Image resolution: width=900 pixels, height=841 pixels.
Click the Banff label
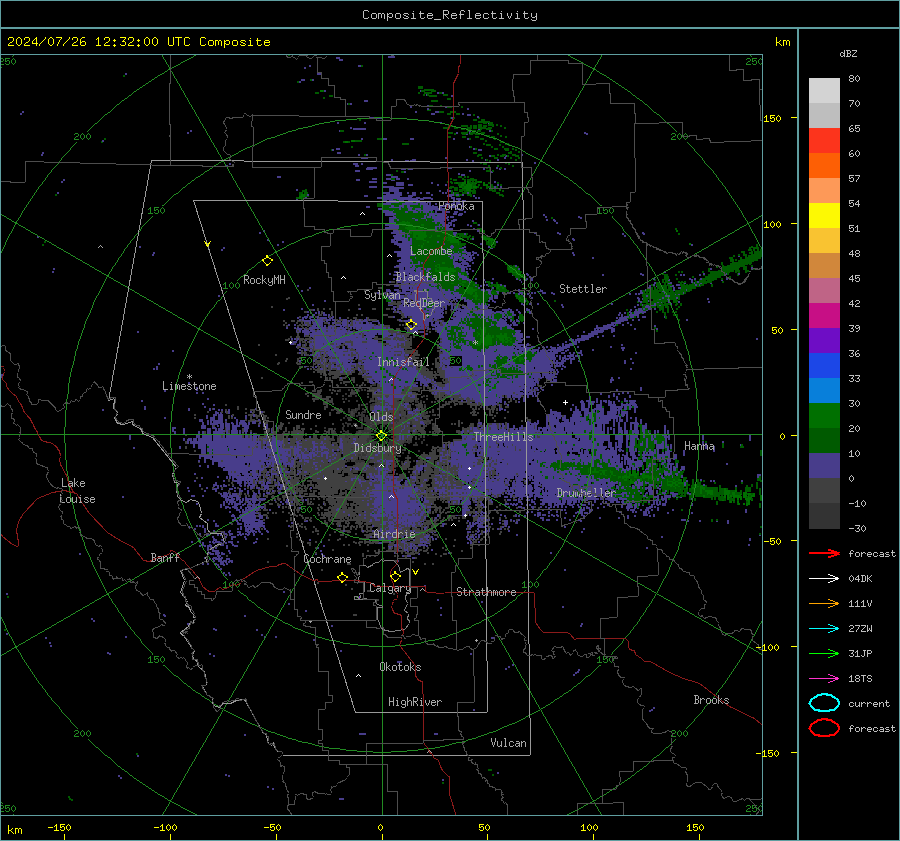tap(165, 557)
